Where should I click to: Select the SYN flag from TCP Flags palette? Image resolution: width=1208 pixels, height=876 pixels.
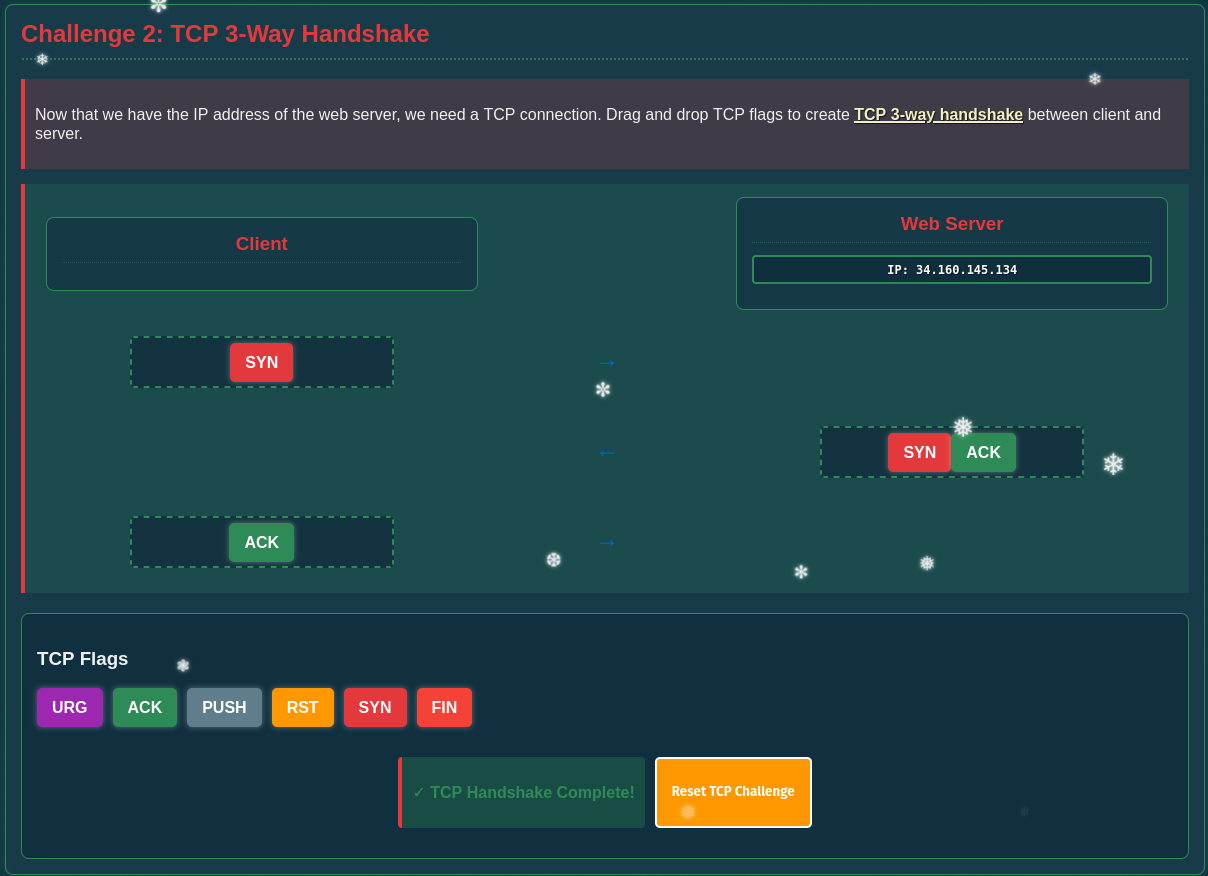click(x=375, y=707)
